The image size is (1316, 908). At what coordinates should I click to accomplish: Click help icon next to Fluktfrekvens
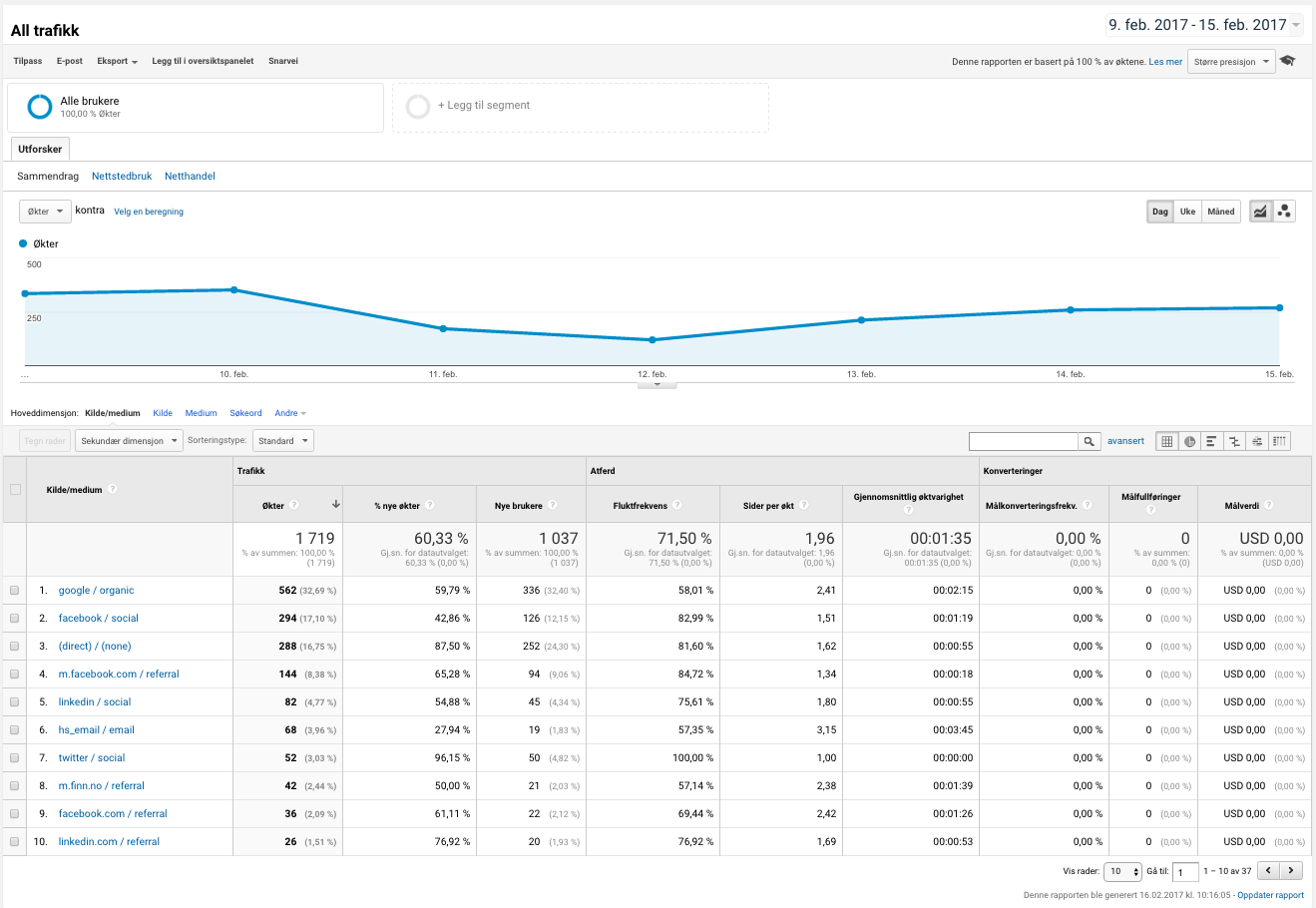677,505
